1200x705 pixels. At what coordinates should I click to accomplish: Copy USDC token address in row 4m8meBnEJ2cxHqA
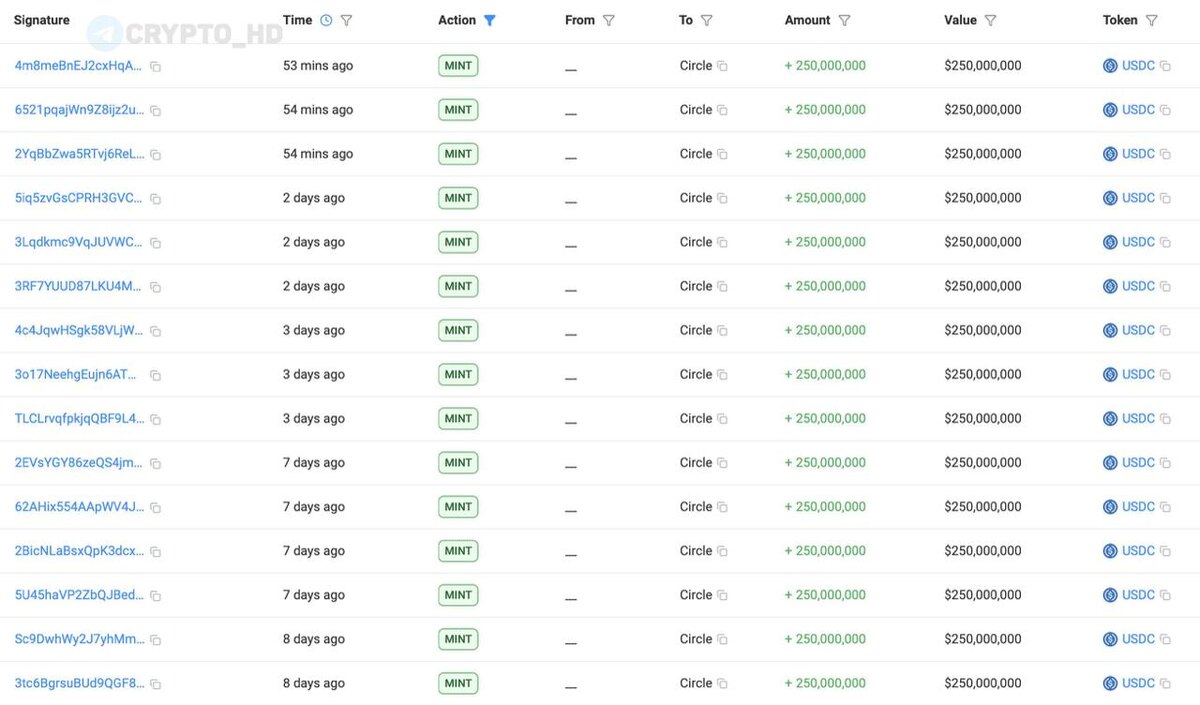point(1165,66)
